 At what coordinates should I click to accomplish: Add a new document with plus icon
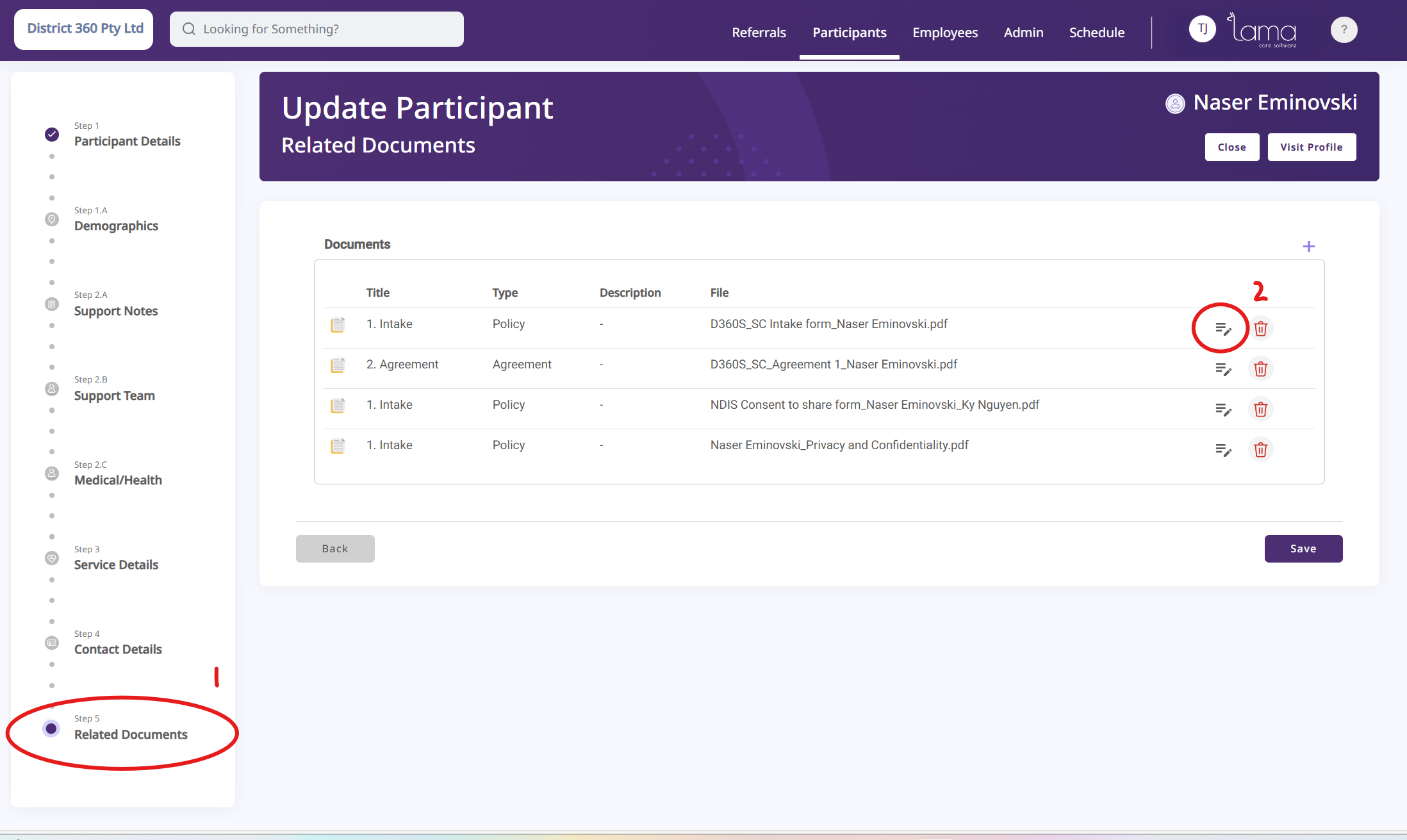(x=1308, y=247)
